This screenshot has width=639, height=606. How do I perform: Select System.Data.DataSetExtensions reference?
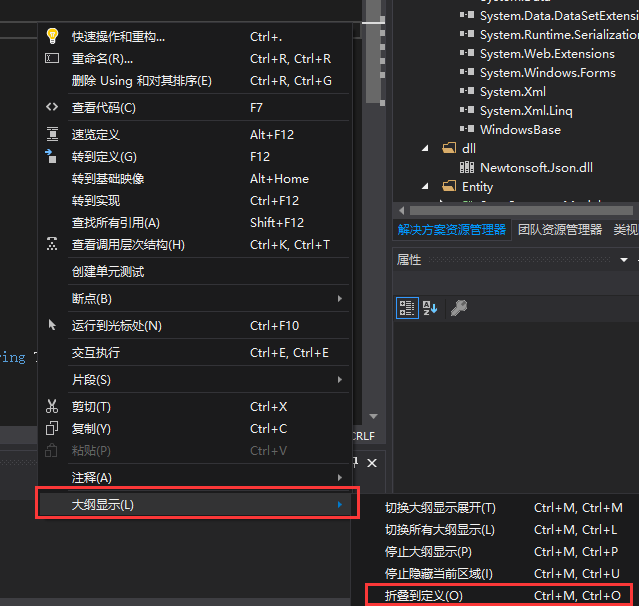click(559, 15)
